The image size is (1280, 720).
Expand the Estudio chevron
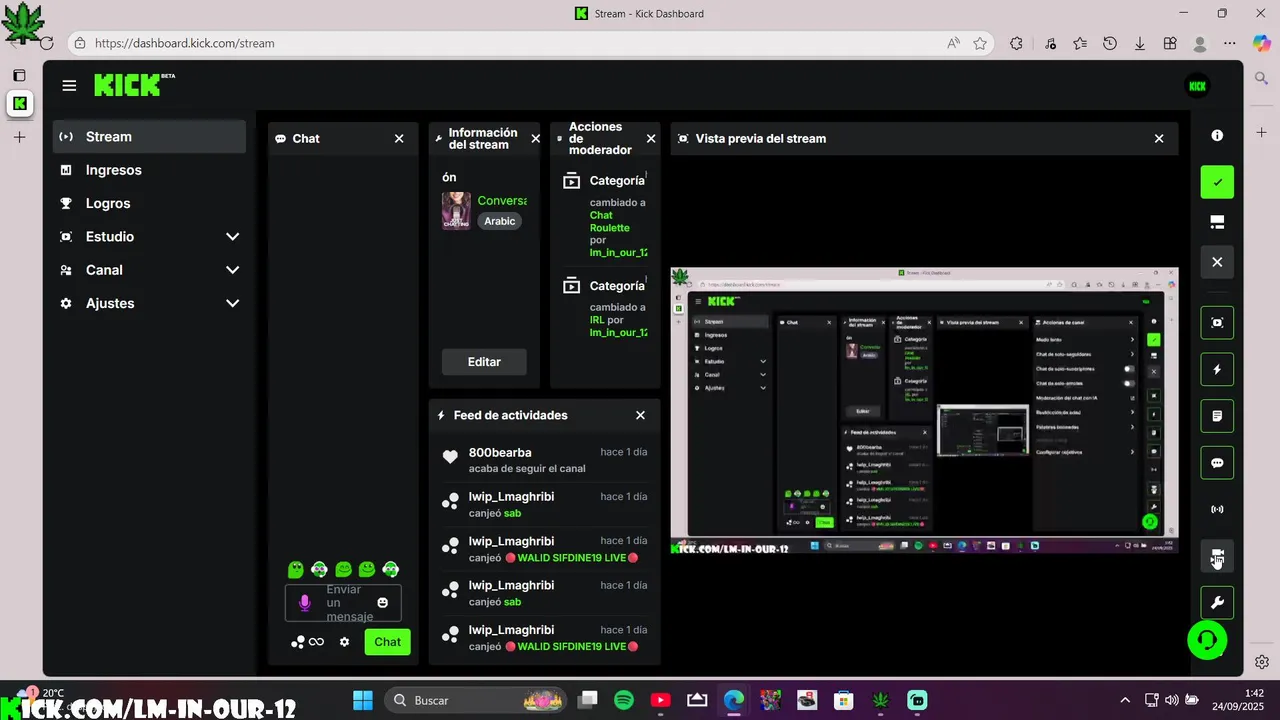[x=232, y=237]
